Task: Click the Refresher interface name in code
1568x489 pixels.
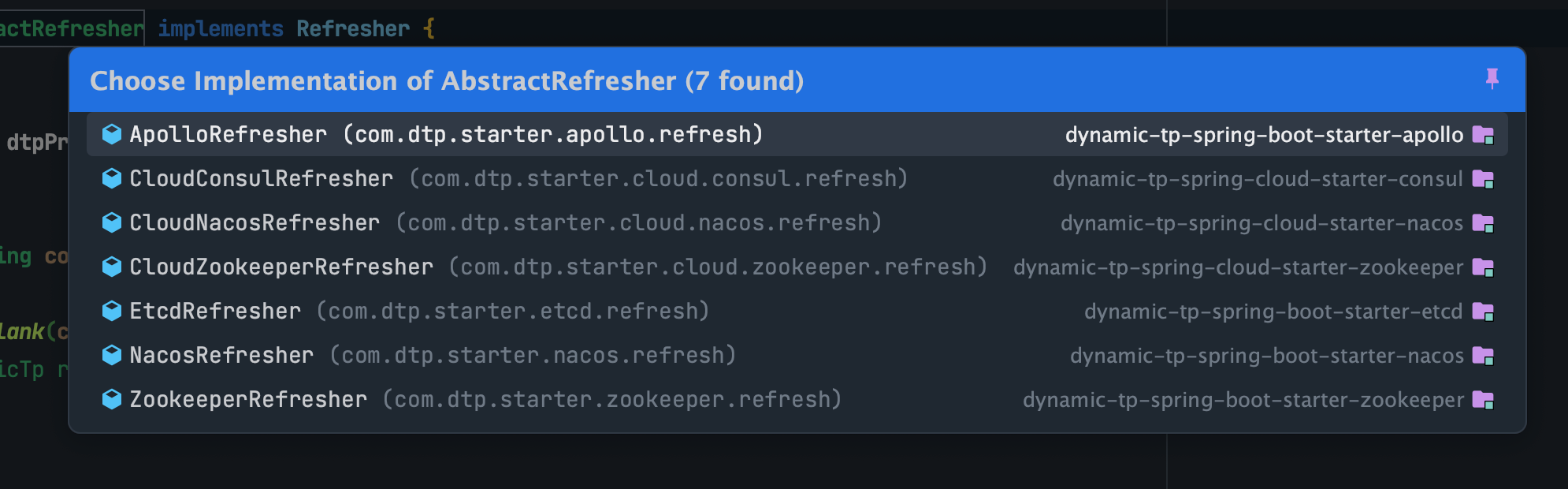Action: (x=353, y=28)
